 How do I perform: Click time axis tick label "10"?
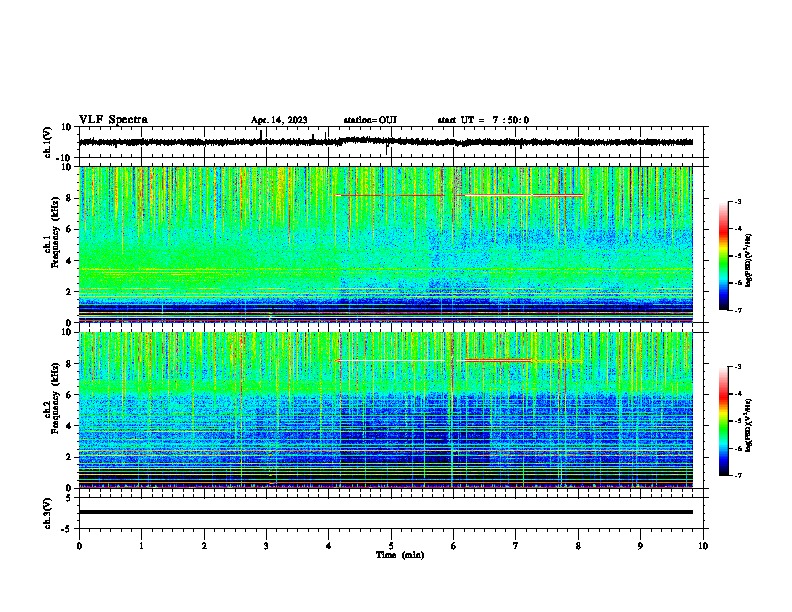click(703, 546)
